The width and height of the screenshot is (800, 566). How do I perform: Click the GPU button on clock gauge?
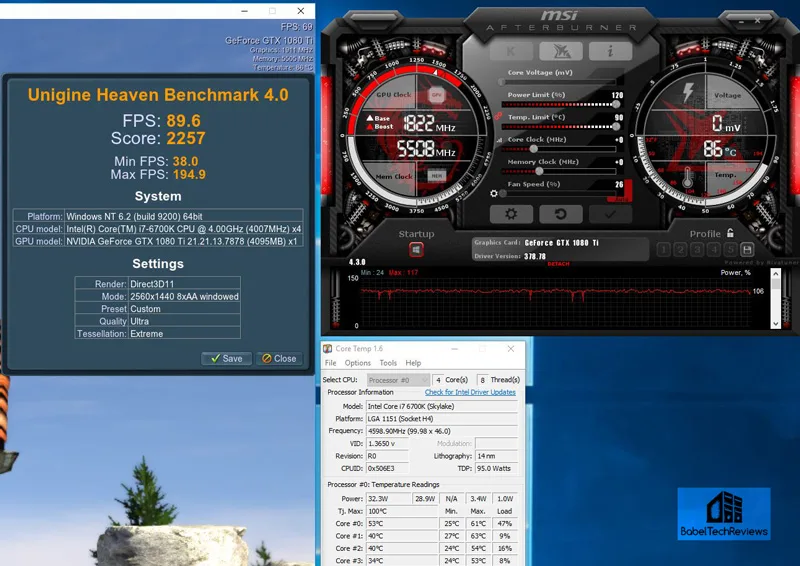coord(437,94)
